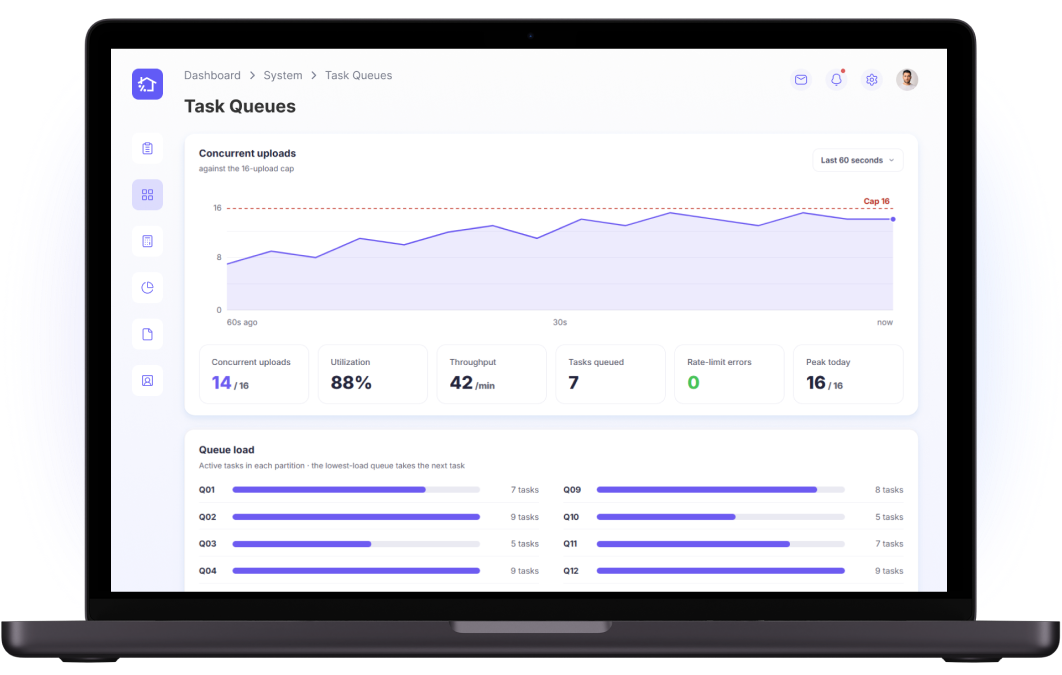The width and height of the screenshot is (1062, 675).
Task: Select the grid dashboard sidebar icon
Action: point(147,195)
